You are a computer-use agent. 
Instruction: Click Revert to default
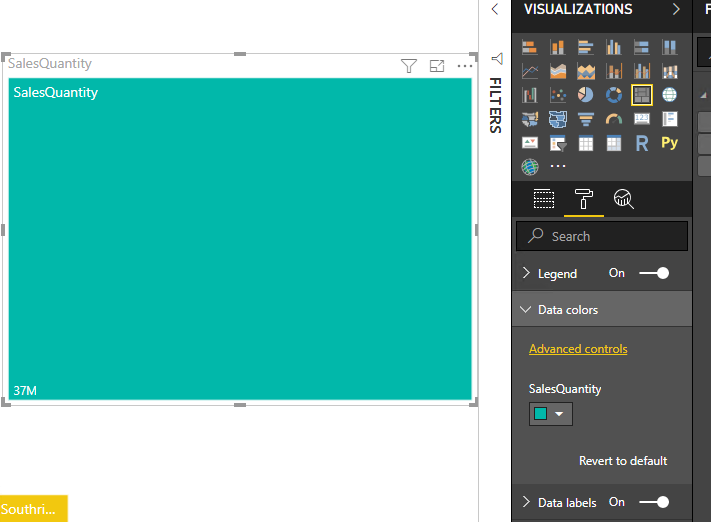click(623, 461)
